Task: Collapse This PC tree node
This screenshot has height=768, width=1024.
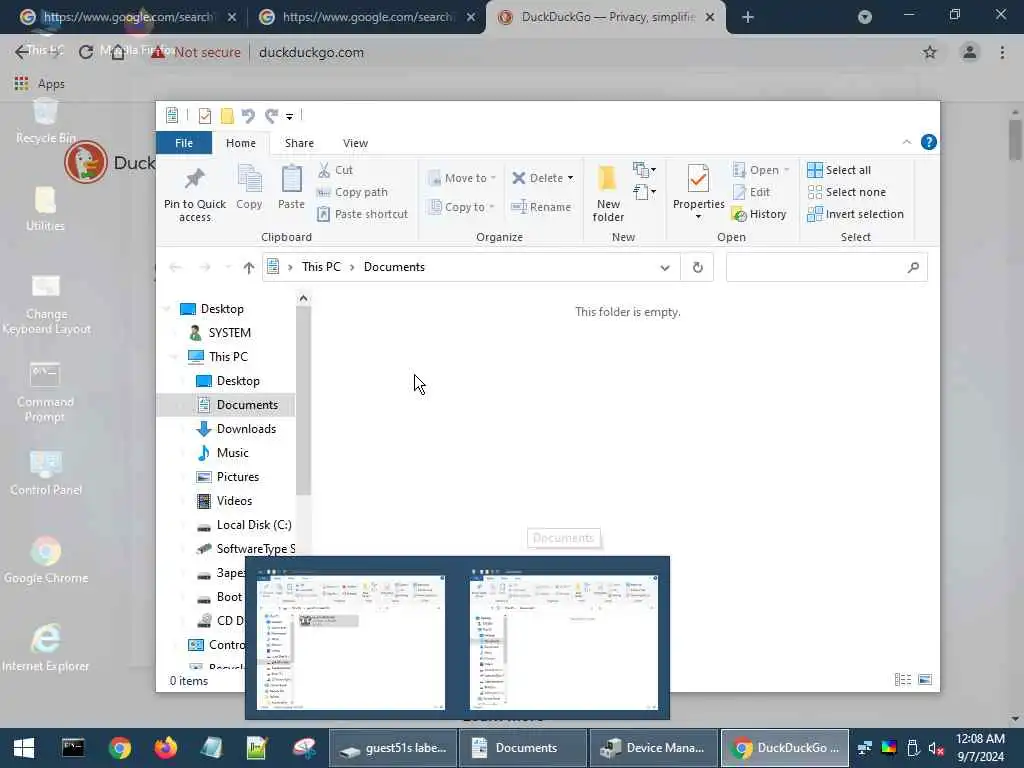Action: coord(174,357)
